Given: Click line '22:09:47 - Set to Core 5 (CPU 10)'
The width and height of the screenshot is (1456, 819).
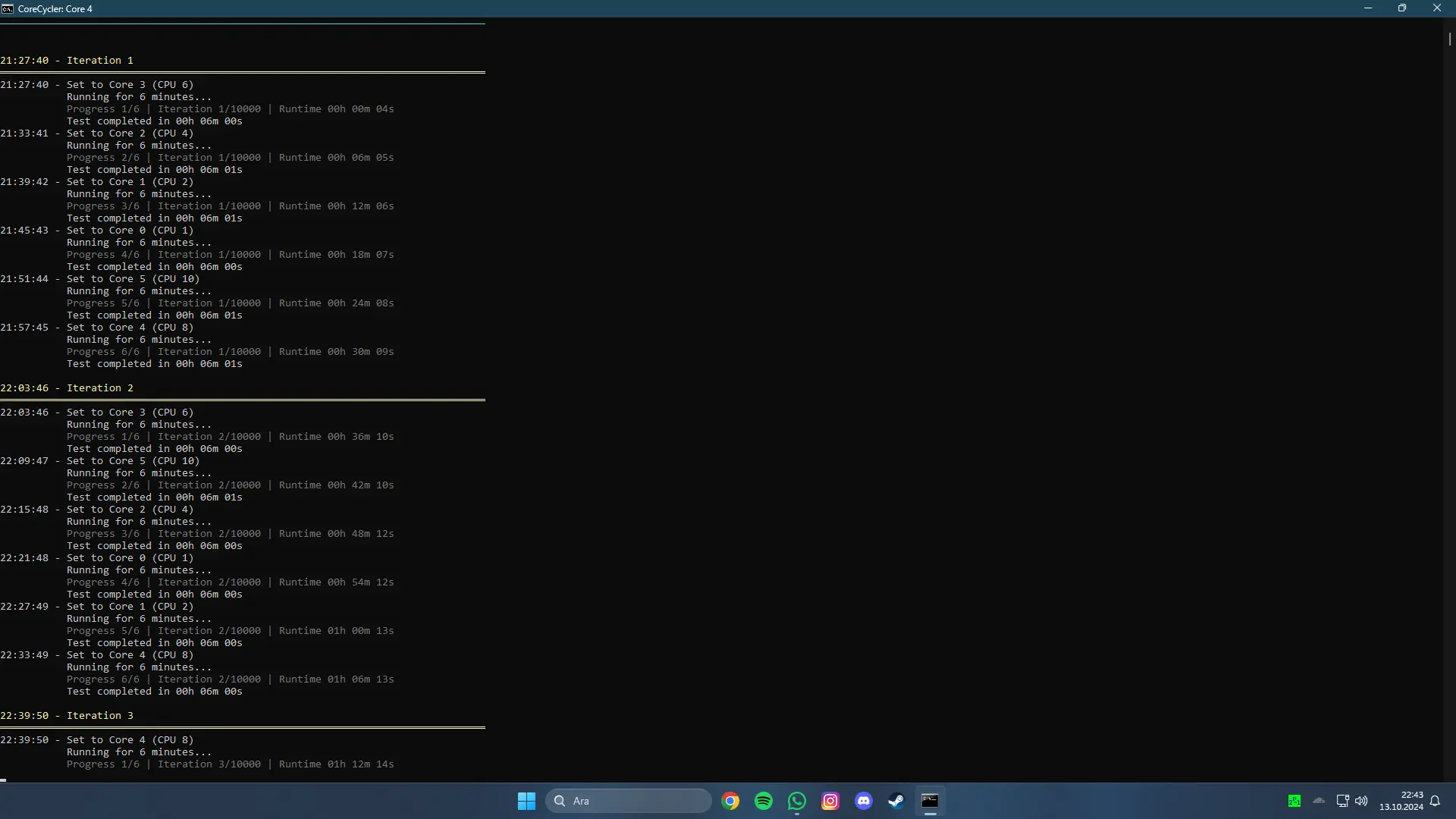Looking at the screenshot, I should pyautogui.click(x=100, y=461).
